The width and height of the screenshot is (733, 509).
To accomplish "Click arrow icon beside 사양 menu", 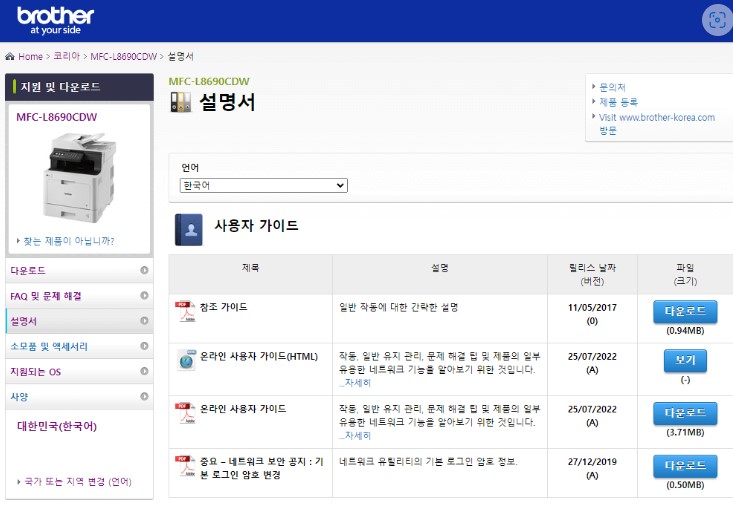I will (144, 396).
